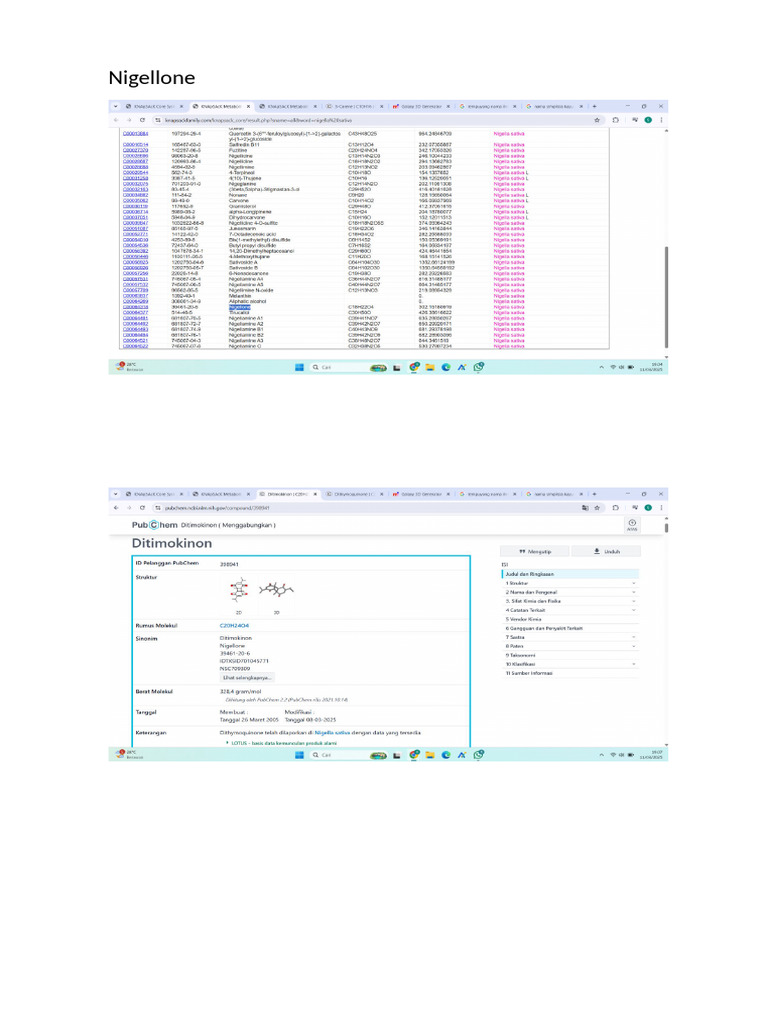The height and width of the screenshot is (1024, 768).
Task: Click the Mengutip cite button
Action: 535,552
